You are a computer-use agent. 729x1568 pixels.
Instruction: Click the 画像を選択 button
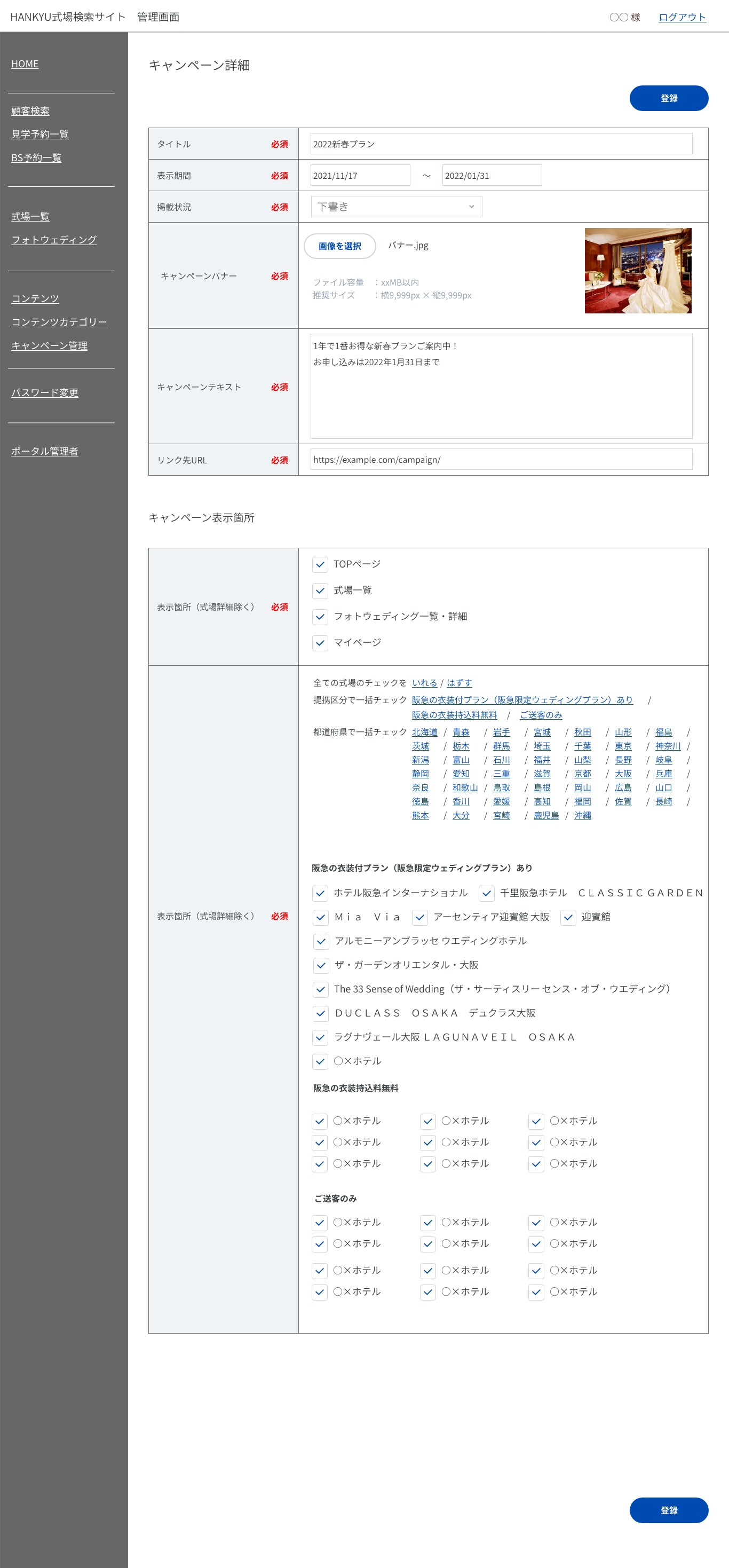339,246
